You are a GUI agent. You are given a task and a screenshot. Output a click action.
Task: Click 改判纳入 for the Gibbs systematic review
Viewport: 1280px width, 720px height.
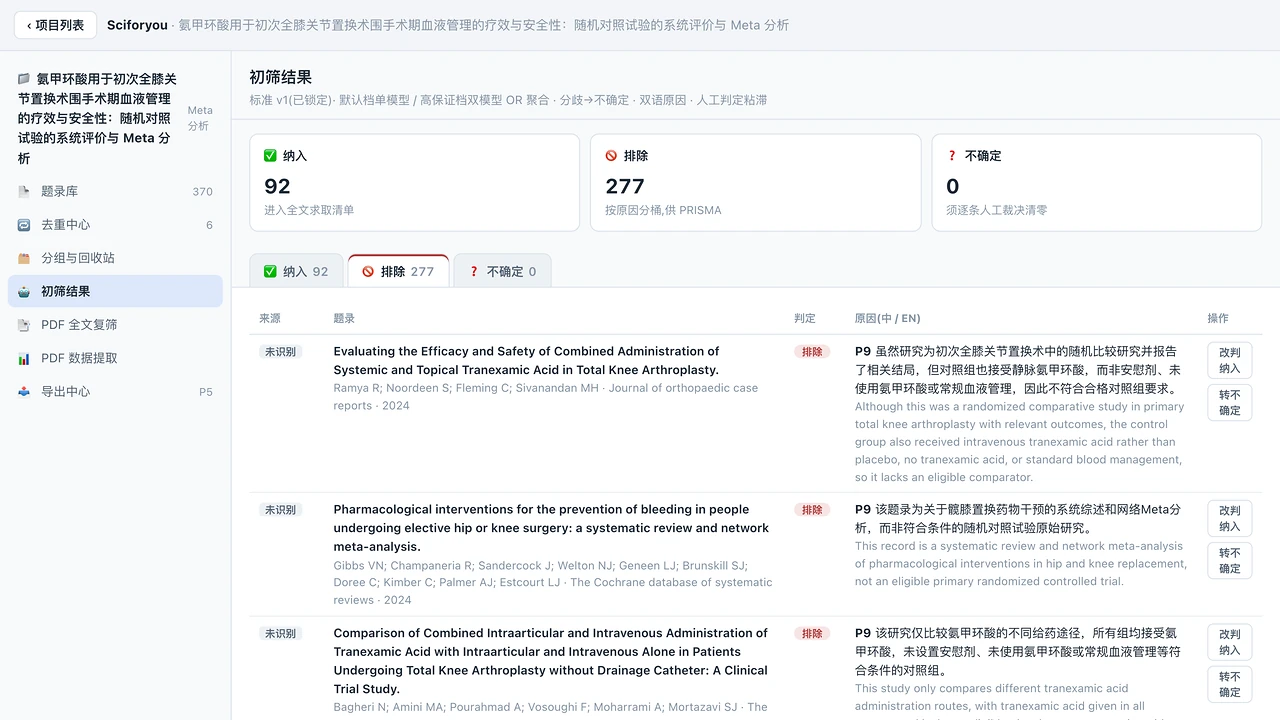(x=1229, y=518)
